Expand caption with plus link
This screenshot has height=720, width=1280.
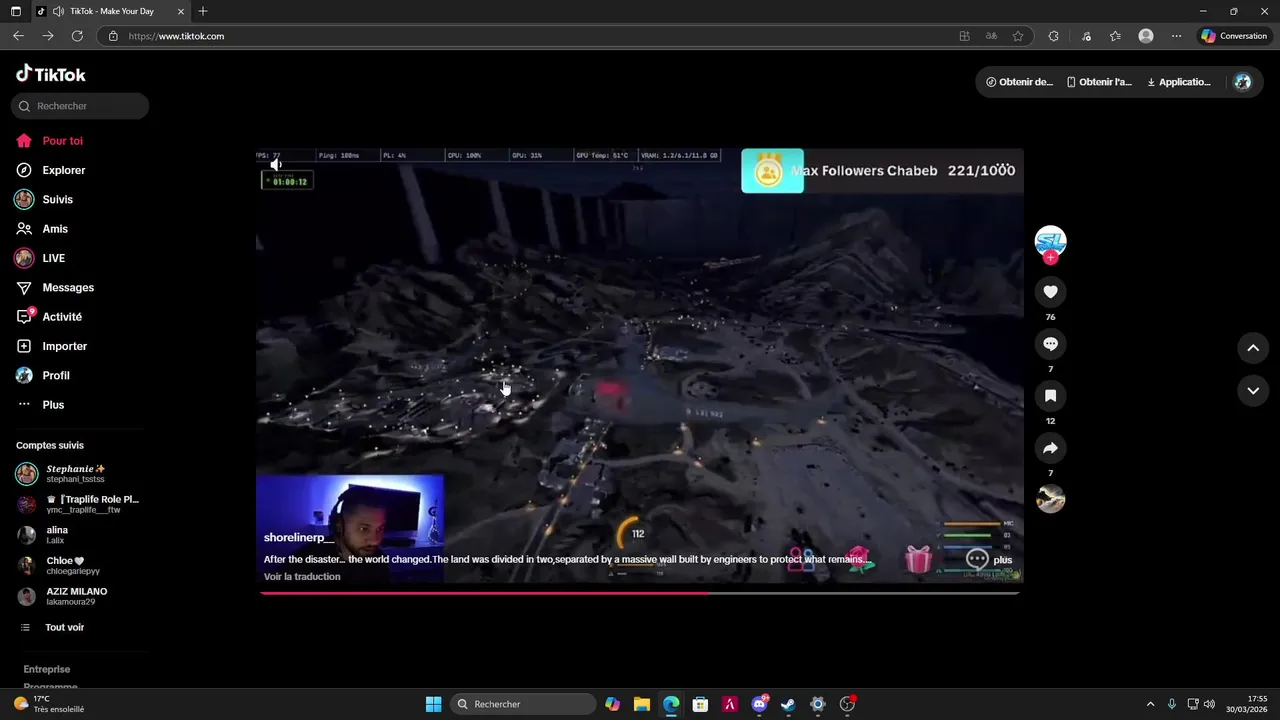click(1003, 560)
